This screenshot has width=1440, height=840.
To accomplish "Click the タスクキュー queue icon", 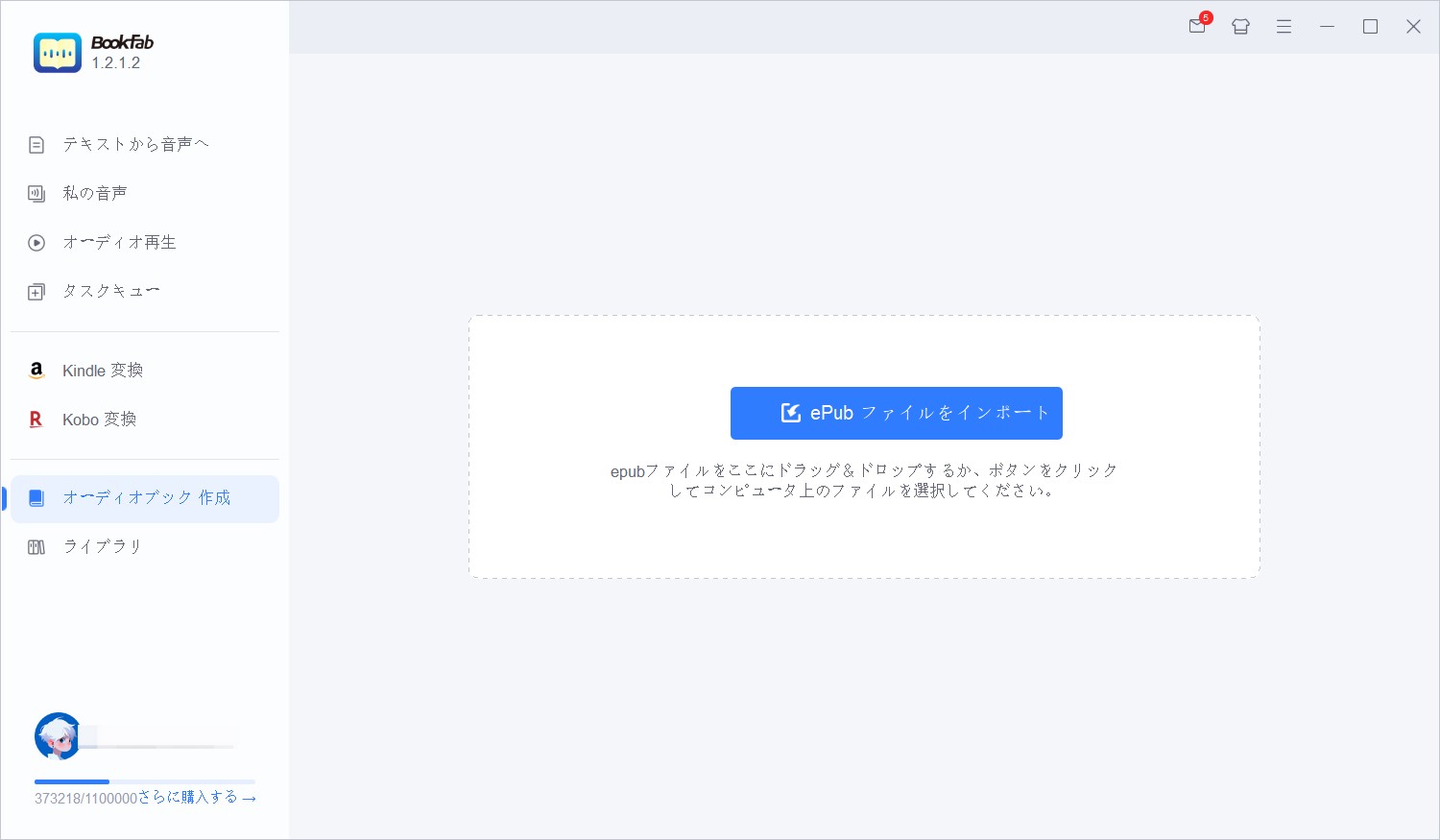I will [36, 292].
